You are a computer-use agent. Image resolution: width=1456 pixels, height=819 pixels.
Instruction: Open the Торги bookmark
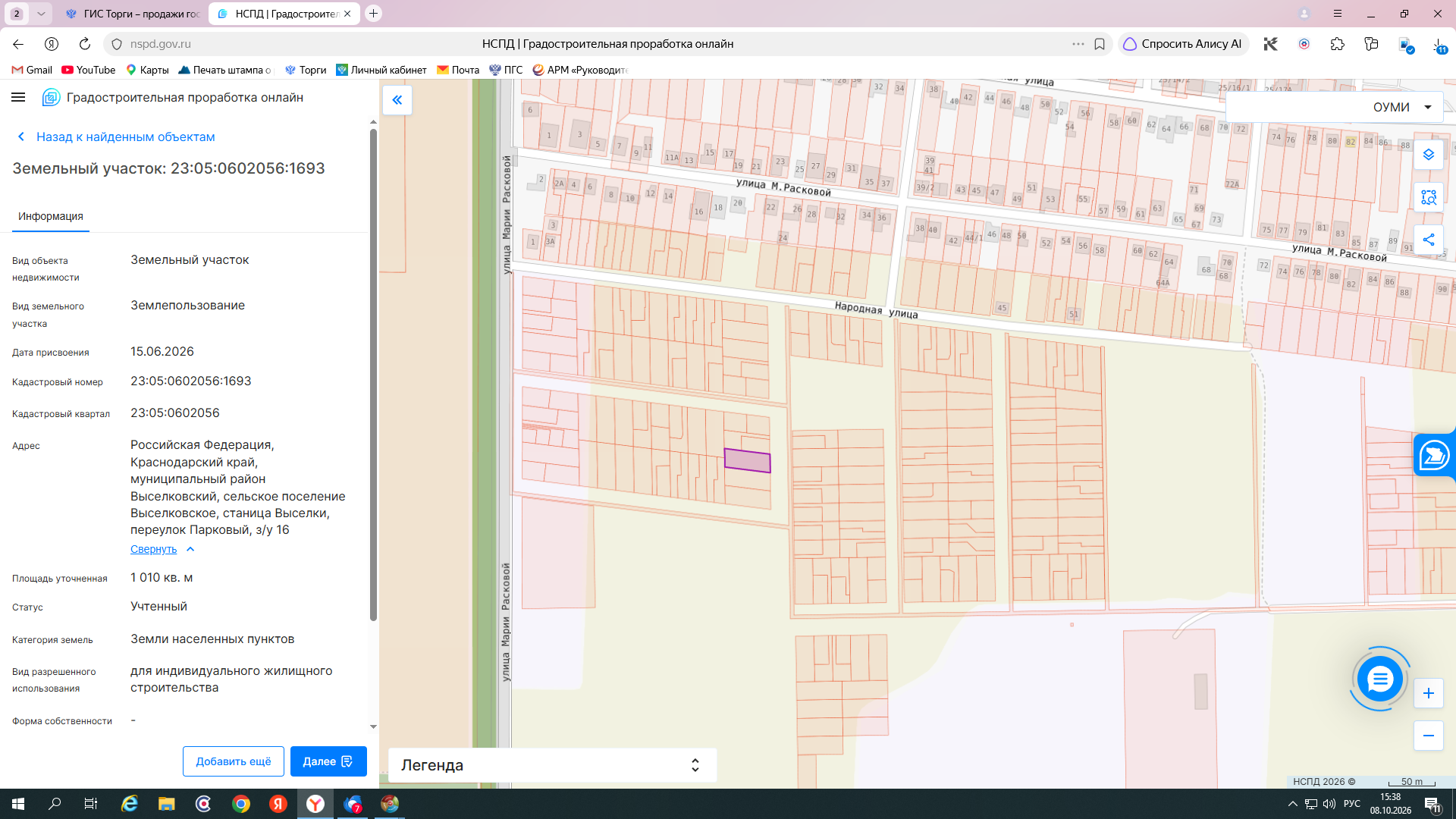pos(306,70)
